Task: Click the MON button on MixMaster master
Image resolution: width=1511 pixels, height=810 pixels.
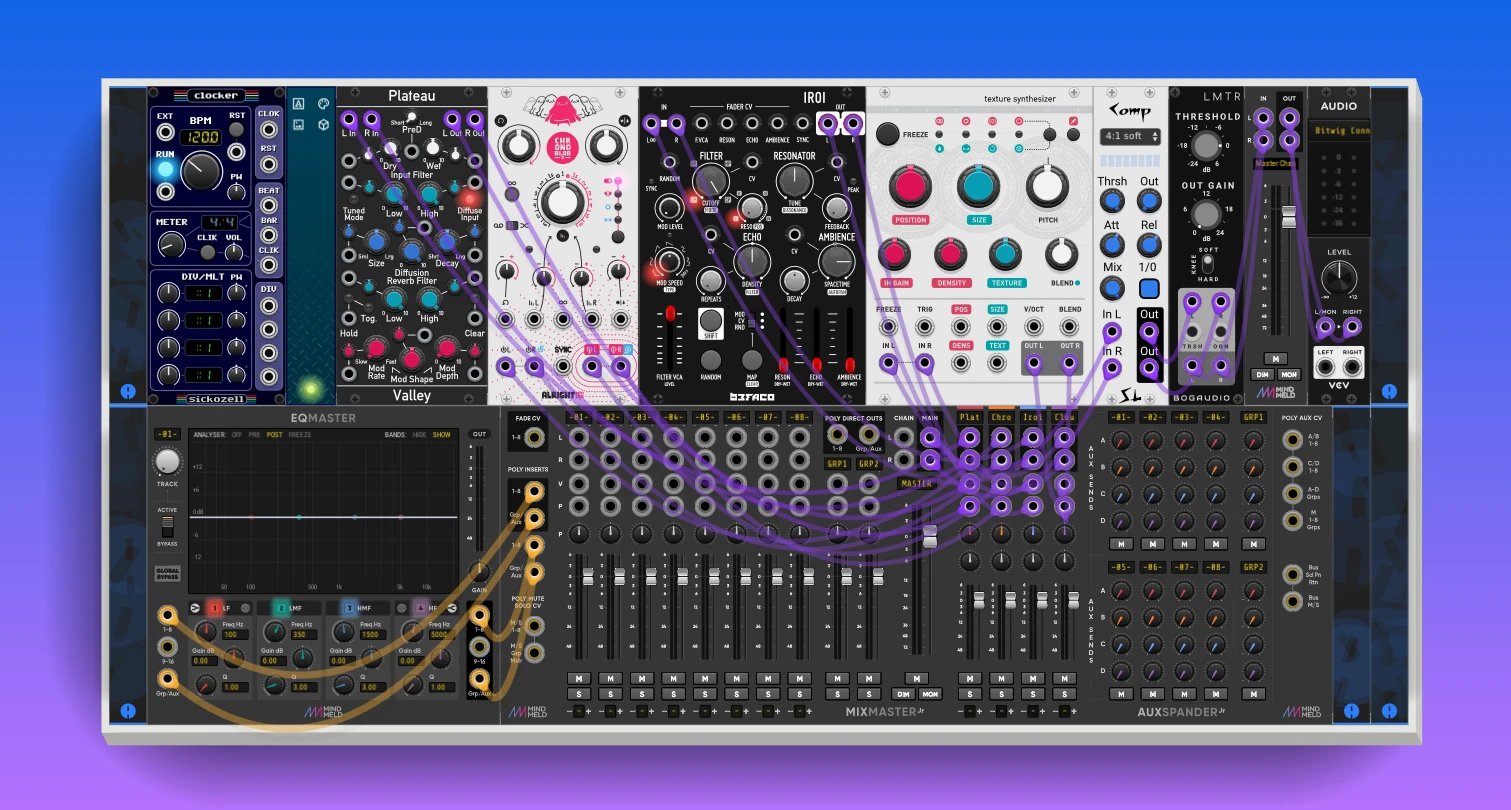Action: coord(931,694)
